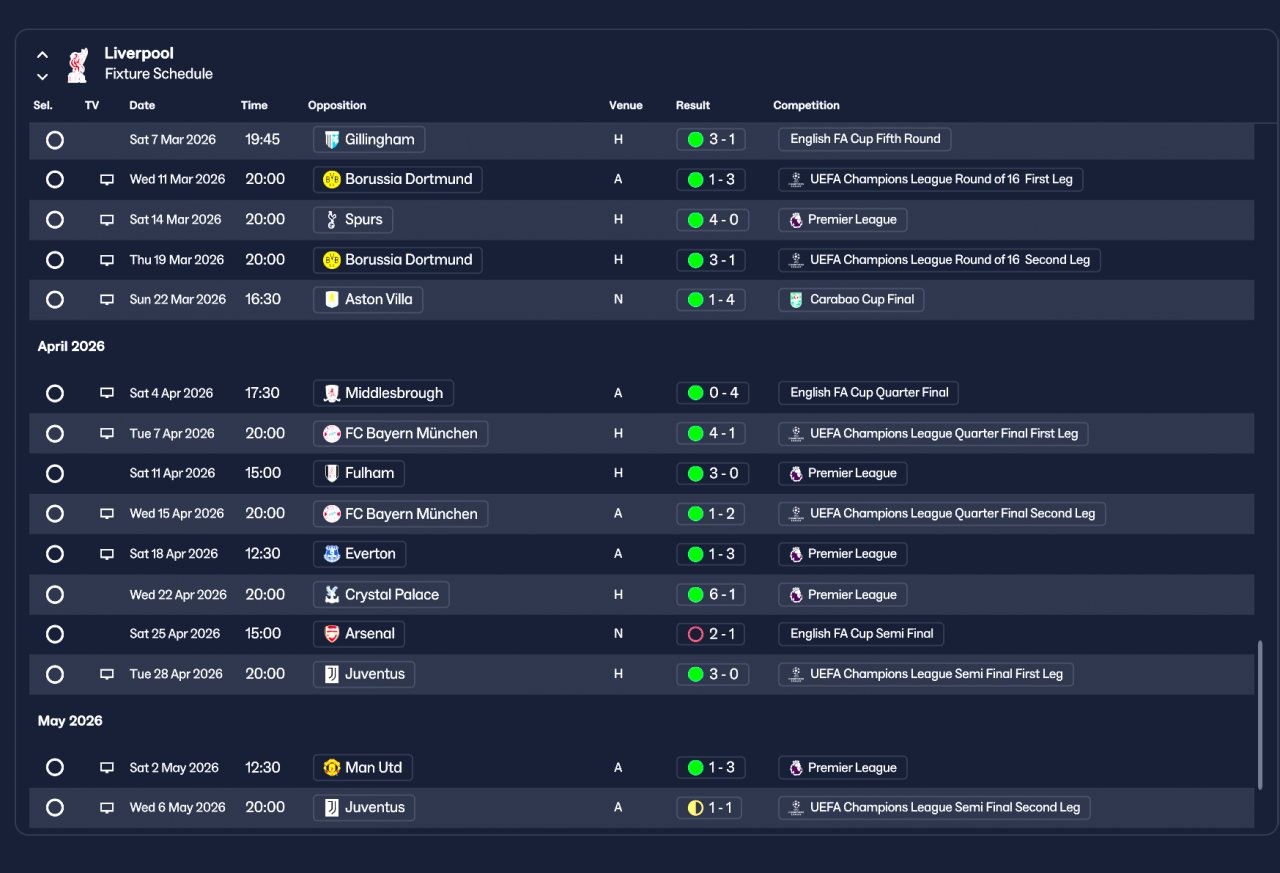This screenshot has height=873, width=1280.
Task: Click Carabao Cup trophy icon
Action: (x=796, y=299)
